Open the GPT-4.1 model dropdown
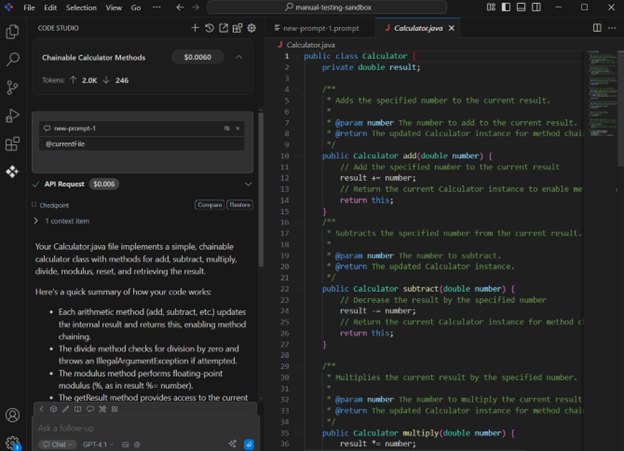The height and width of the screenshot is (451, 624). click(x=99, y=444)
